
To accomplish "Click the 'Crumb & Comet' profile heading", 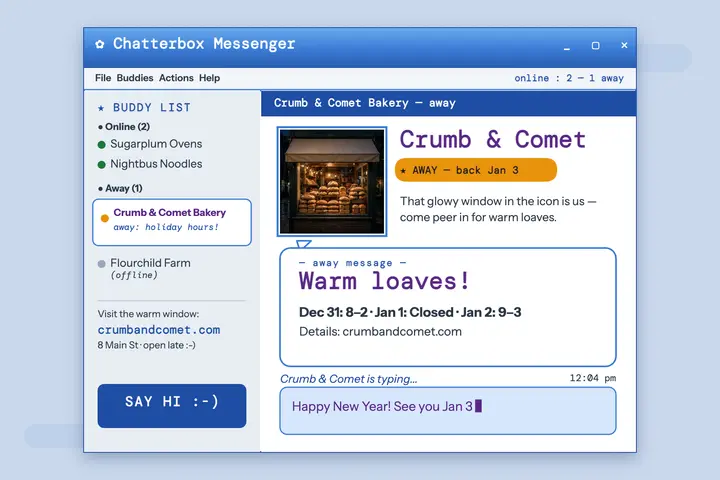I will [x=492, y=140].
